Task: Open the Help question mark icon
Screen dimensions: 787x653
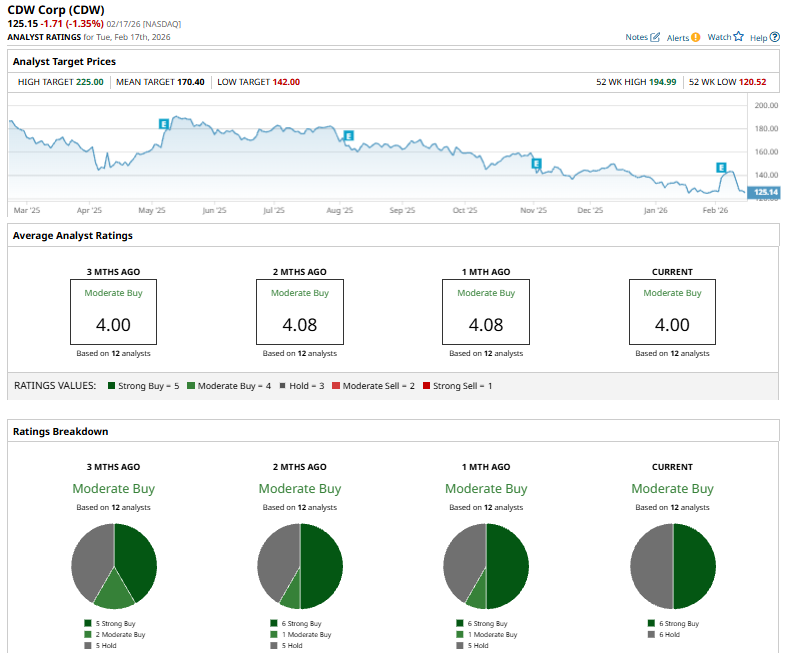Action: [x=775, y=37]
